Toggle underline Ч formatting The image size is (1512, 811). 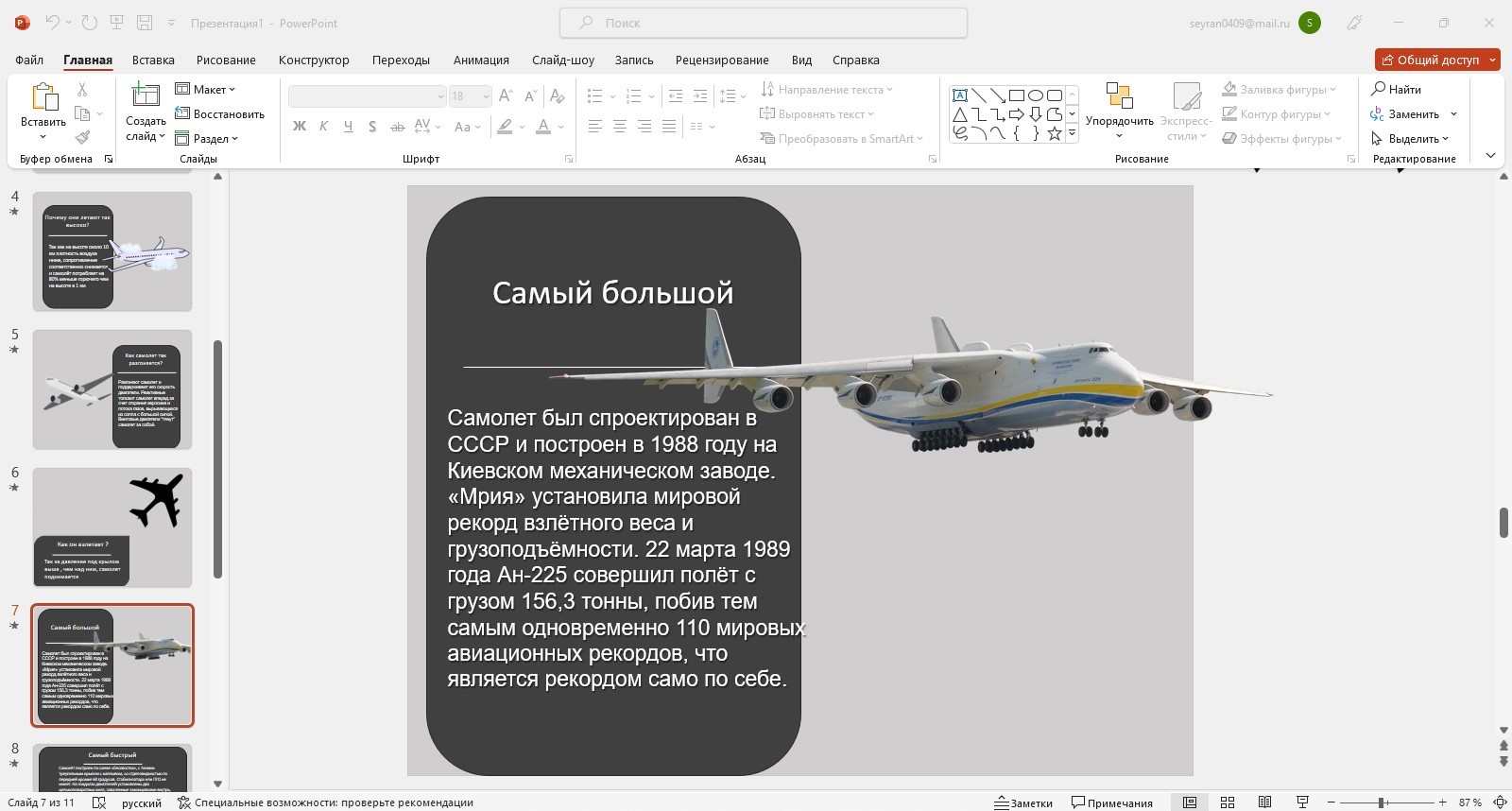pos(349,126)
